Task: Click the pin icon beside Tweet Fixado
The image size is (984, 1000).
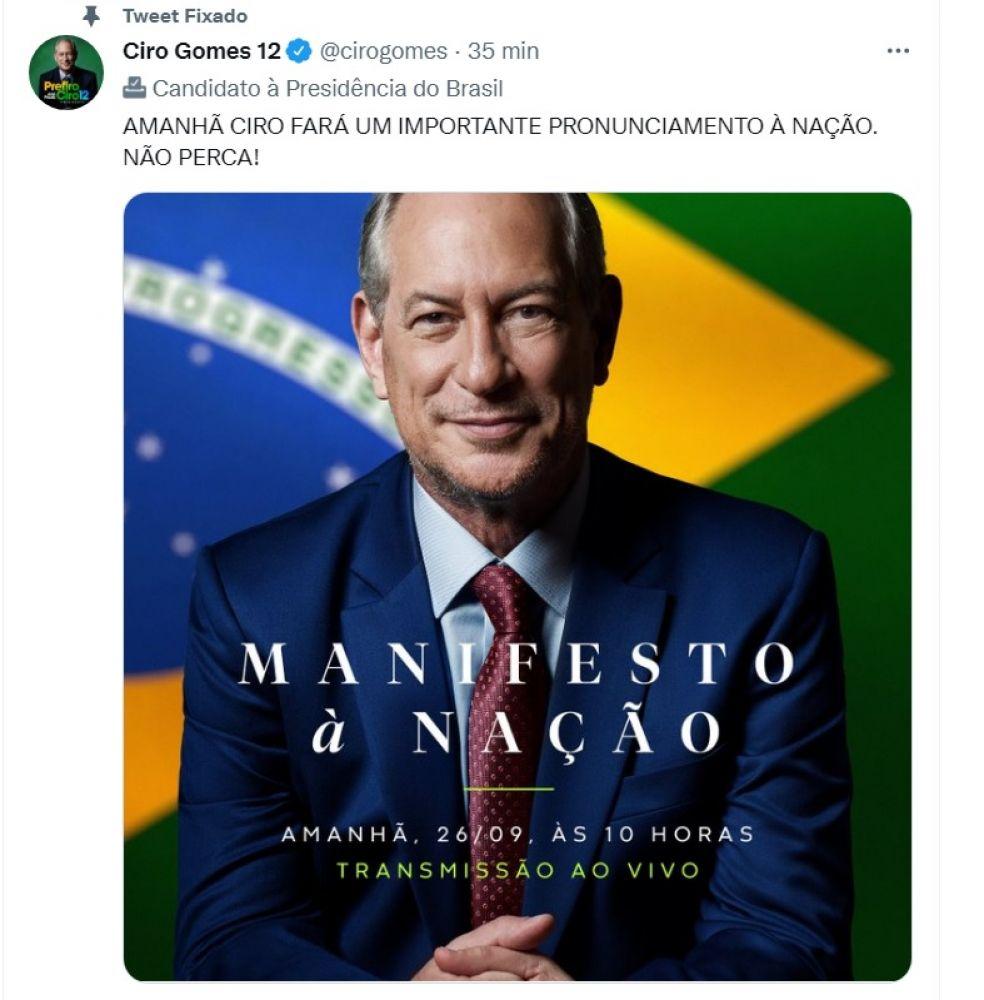Action: coord(91,16)
